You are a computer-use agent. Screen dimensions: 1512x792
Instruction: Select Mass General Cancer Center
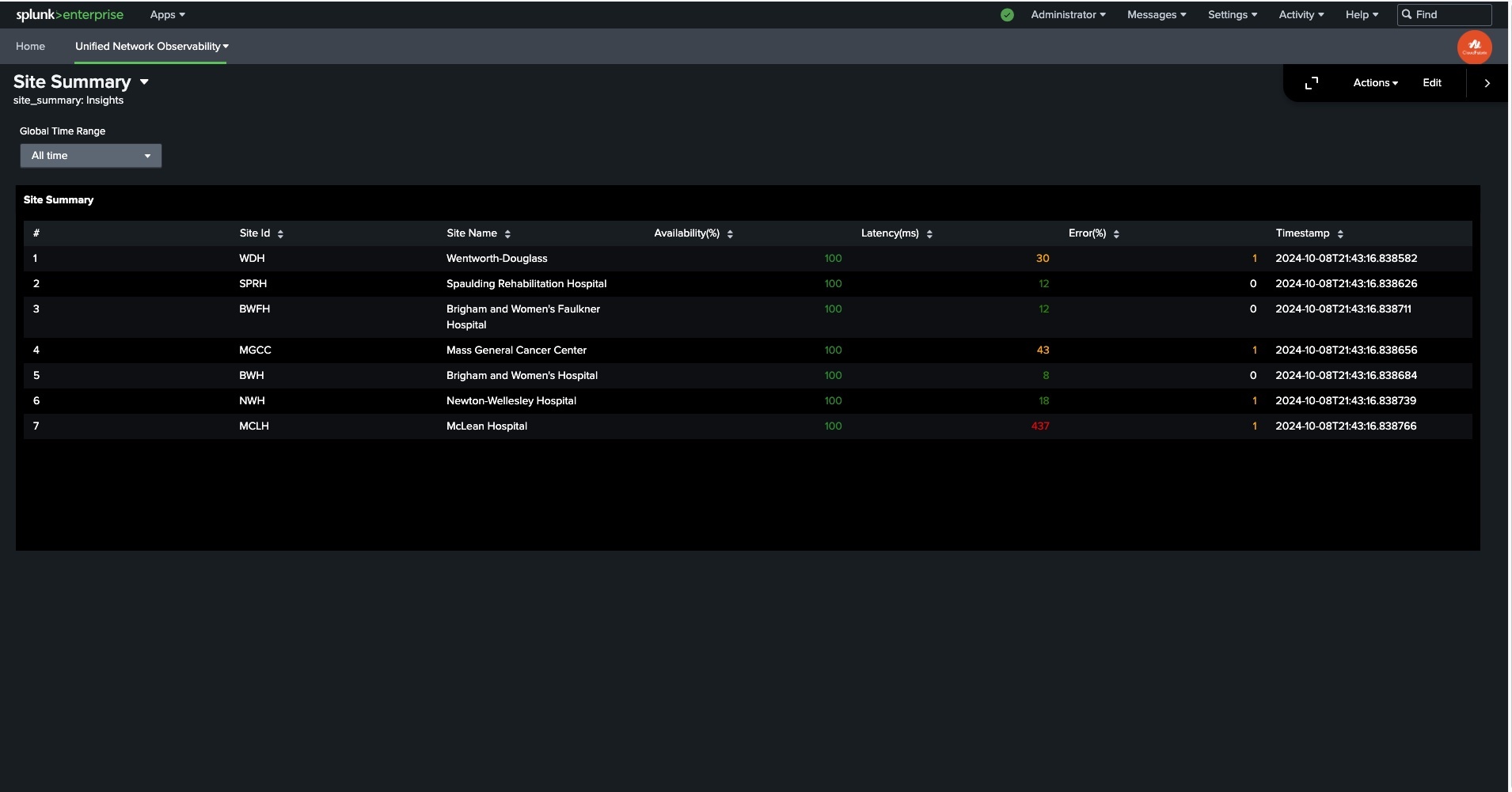click(516, 351)
